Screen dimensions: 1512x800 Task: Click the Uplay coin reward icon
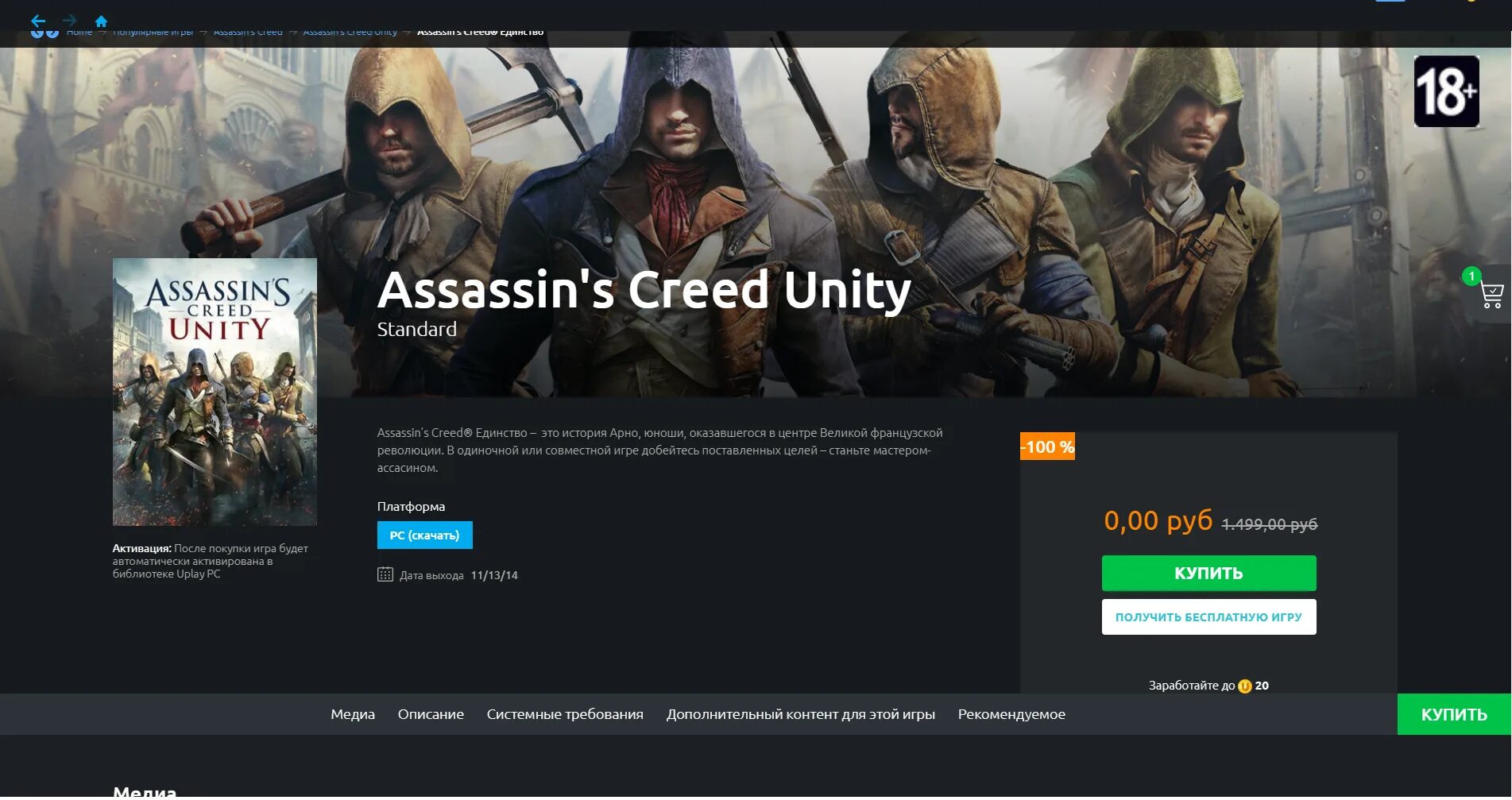1245,686
